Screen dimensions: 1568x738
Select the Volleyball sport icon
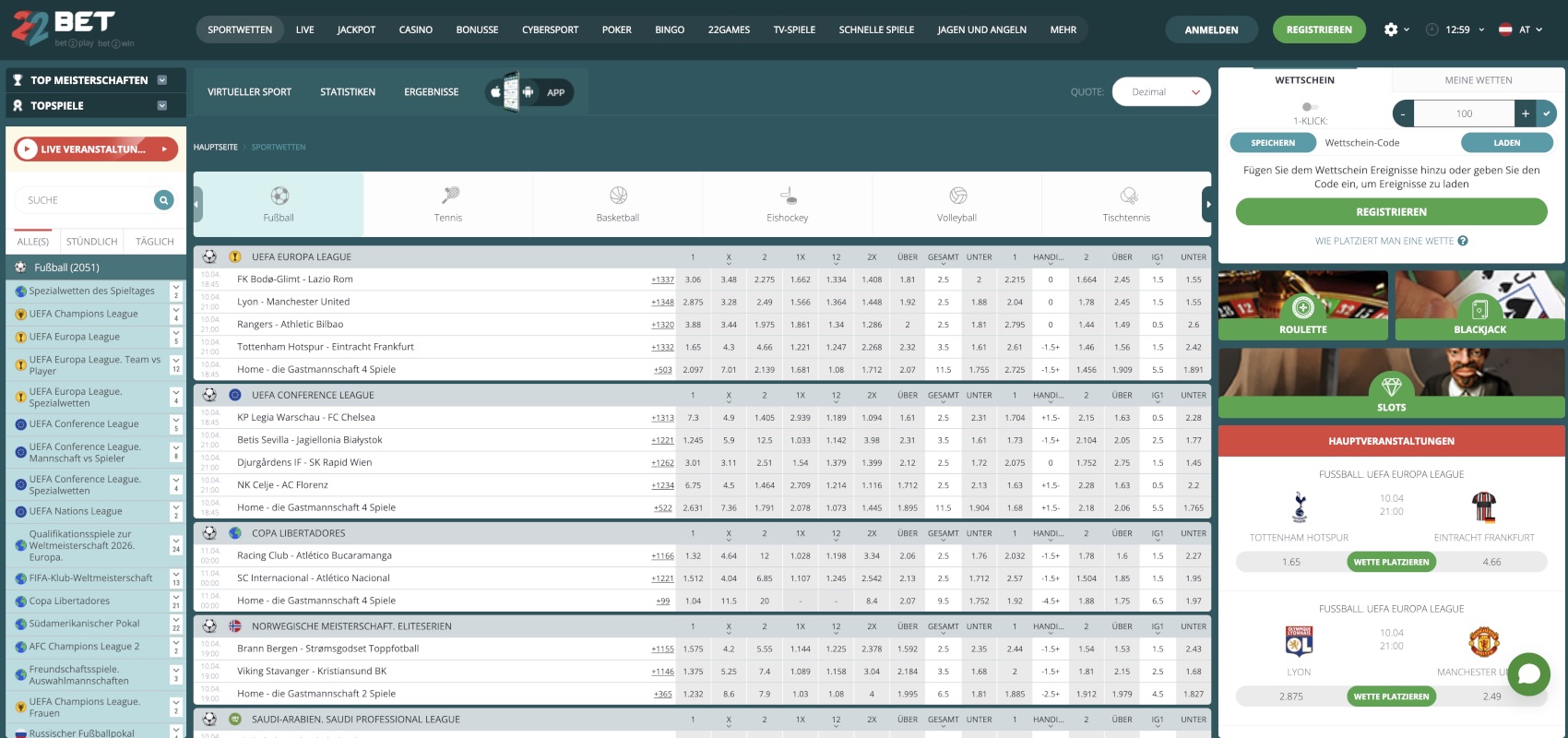956,196
